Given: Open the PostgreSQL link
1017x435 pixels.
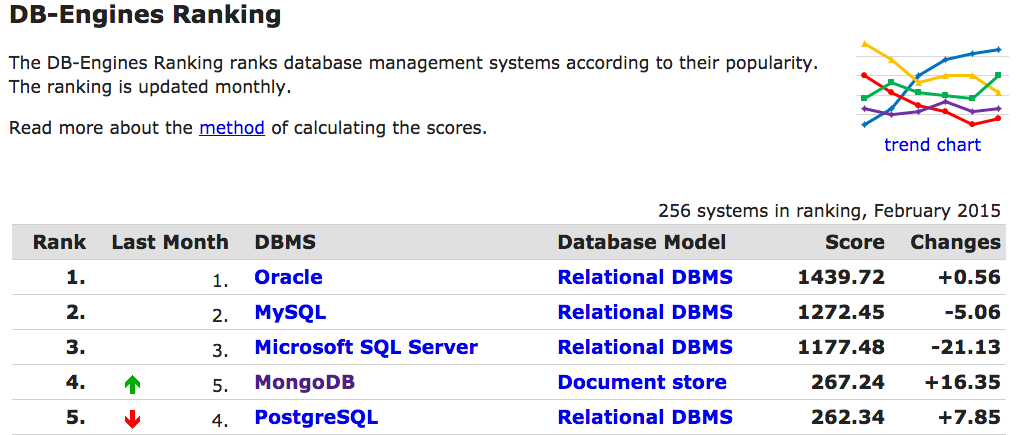Looking at the screenshot, I should tap(316, 417).
